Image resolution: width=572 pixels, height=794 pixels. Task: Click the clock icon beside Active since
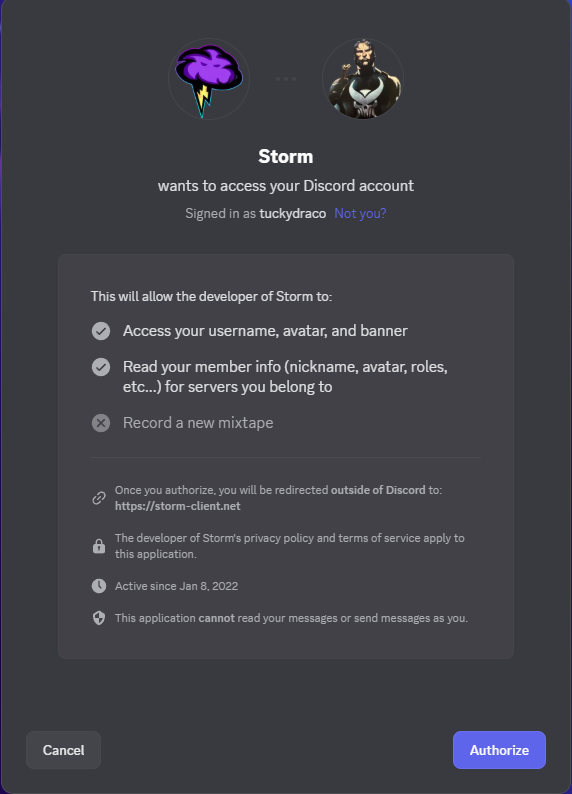(99, 586)
